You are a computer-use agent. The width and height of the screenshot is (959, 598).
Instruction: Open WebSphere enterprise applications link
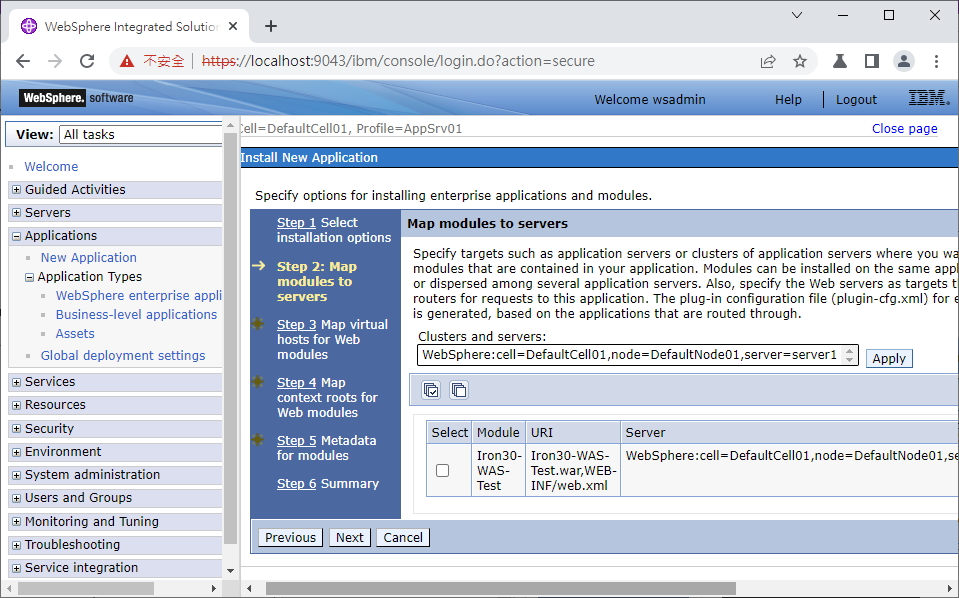[138, 295]
